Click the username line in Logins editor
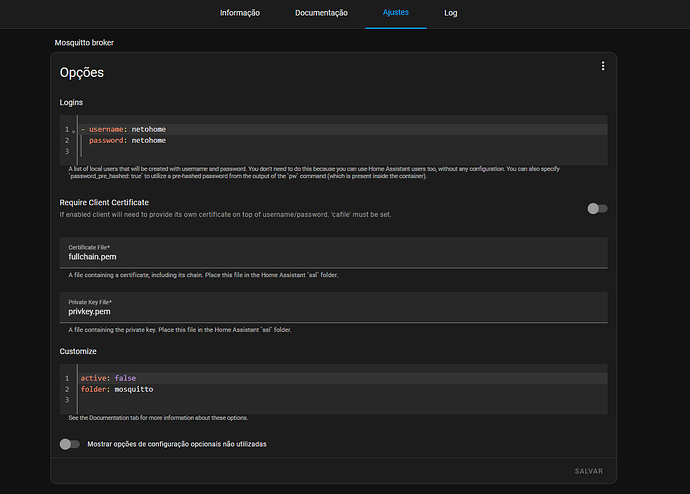This screenshot has height=494, width=690. pos(343,129)
